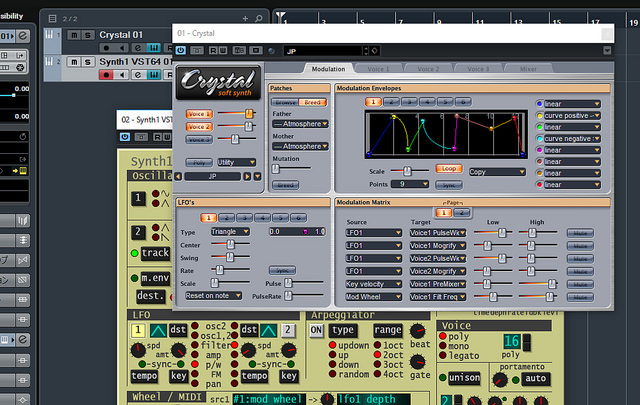640x405 pixels.
Task: Click Sync button next to LFO Rate
Action: point(282,270)
